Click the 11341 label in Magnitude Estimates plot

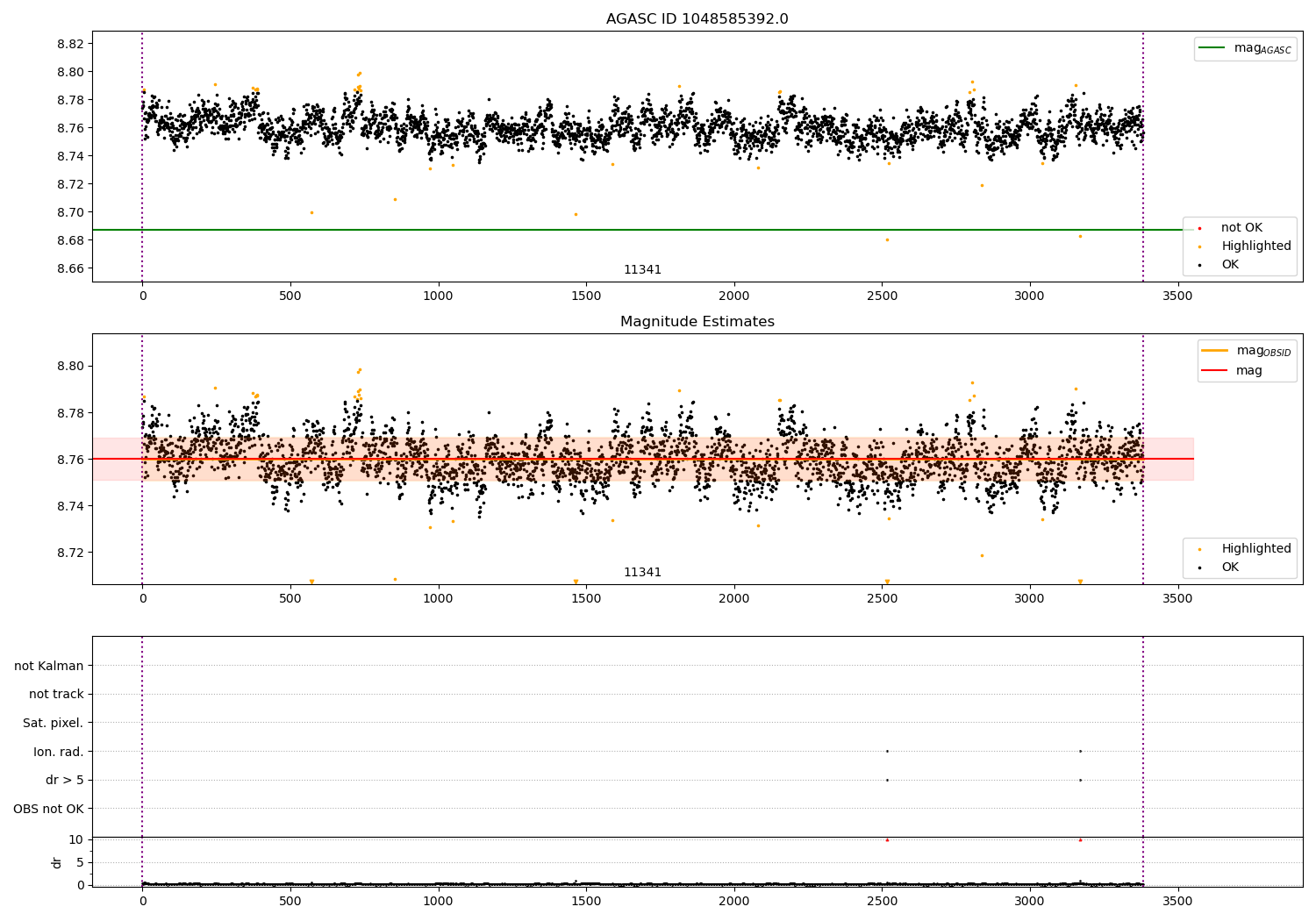coord(642,572)
